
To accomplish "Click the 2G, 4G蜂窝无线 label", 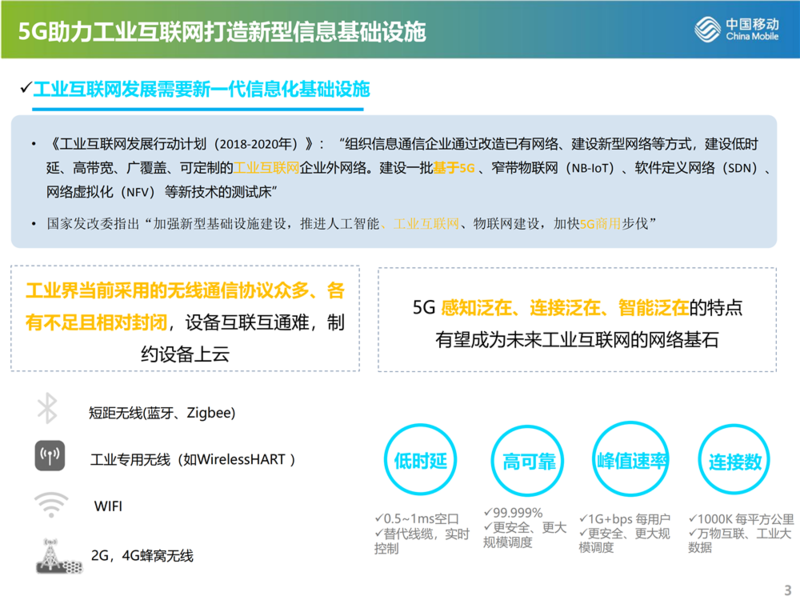I will point(142,555).
